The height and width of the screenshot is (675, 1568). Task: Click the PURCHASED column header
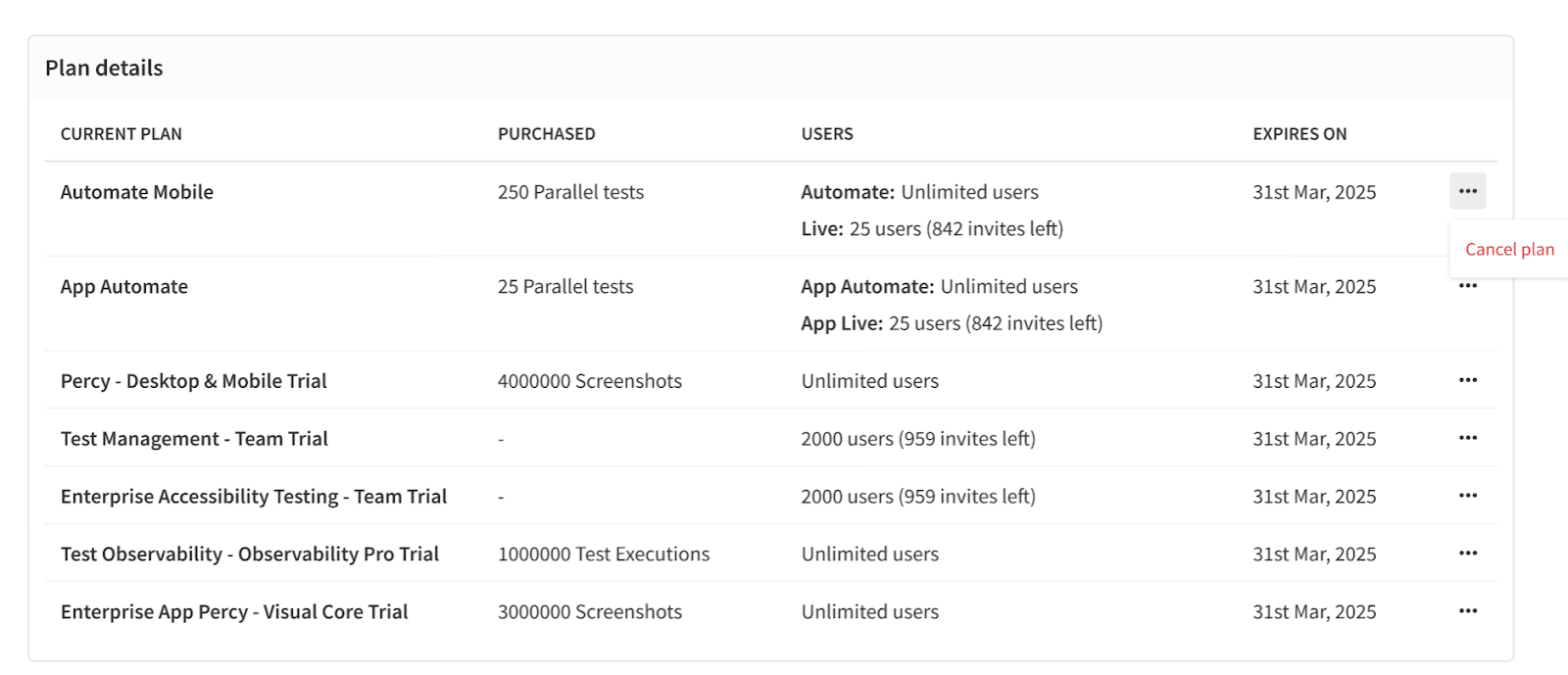coord(547,134)
